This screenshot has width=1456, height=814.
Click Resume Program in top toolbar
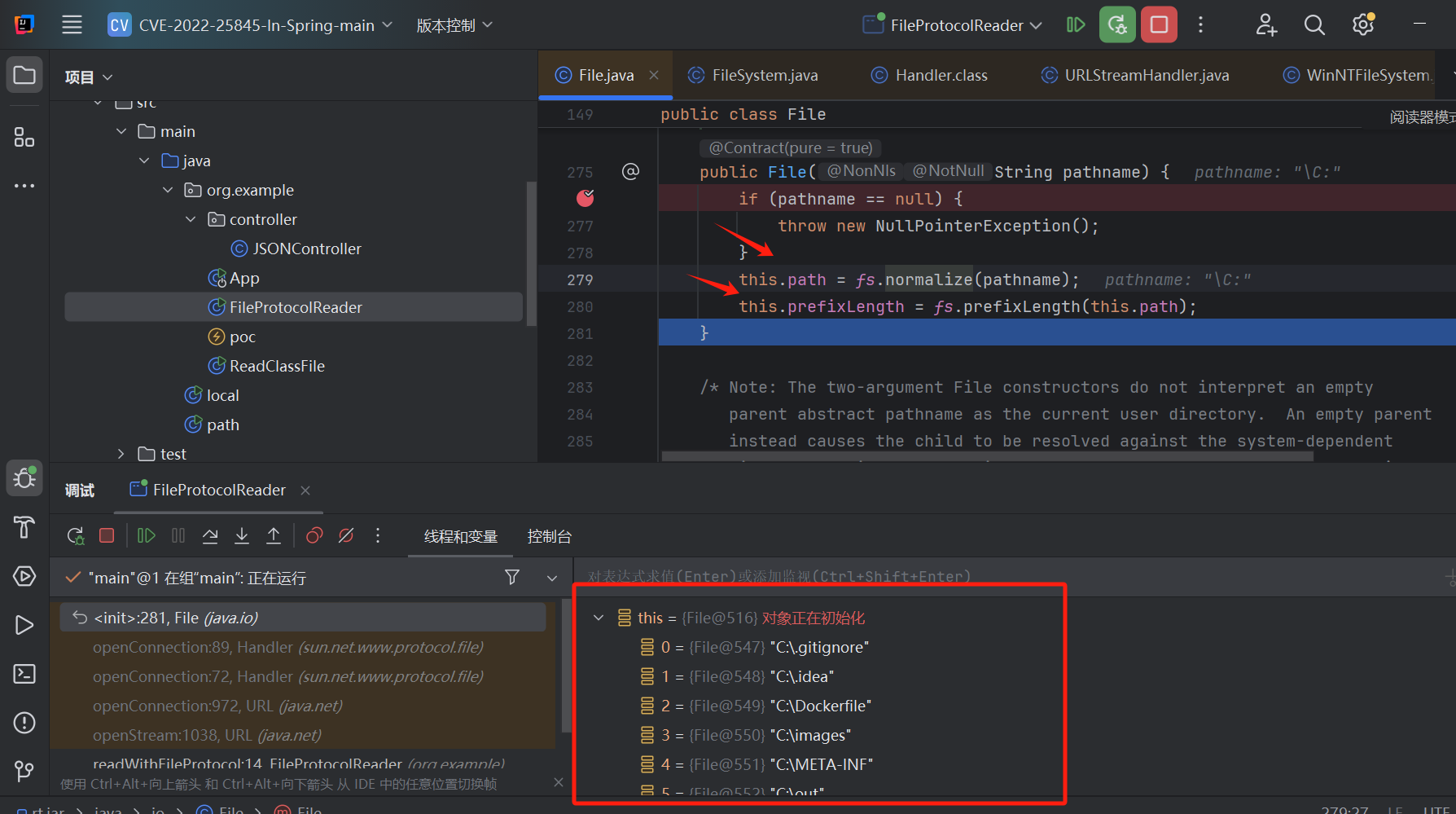click(1076, 24)
